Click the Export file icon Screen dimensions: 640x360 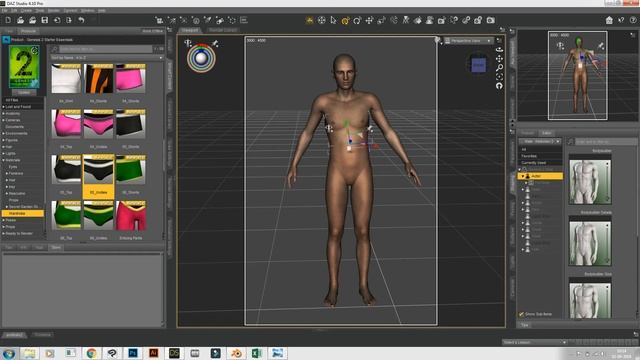pos(69,20)
